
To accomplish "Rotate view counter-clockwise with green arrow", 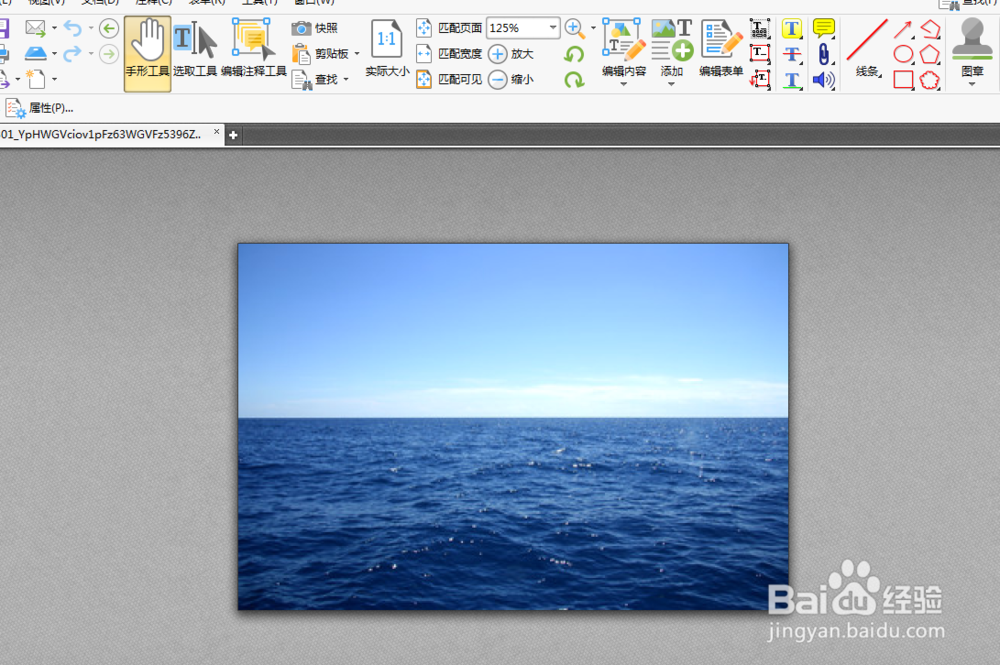I will (574, 54).
